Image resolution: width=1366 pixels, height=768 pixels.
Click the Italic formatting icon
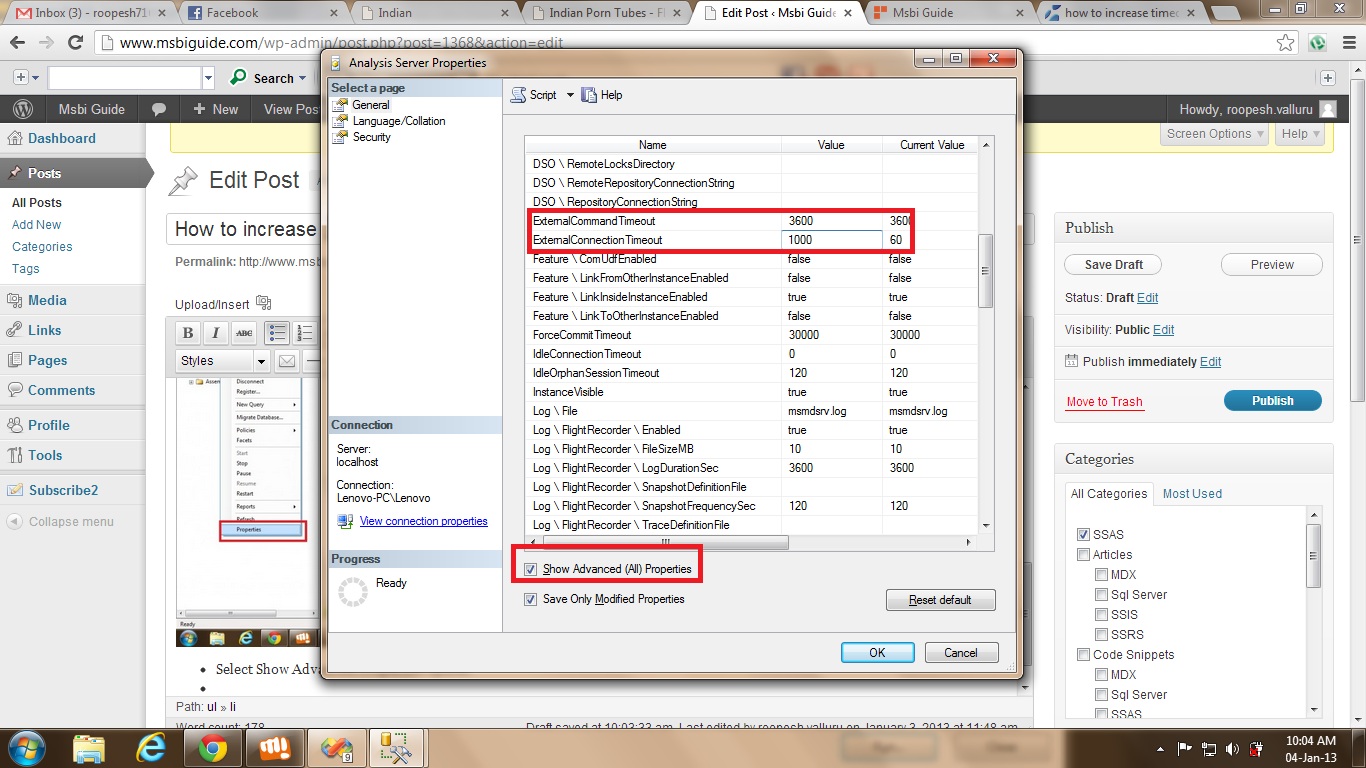[213, 332]
